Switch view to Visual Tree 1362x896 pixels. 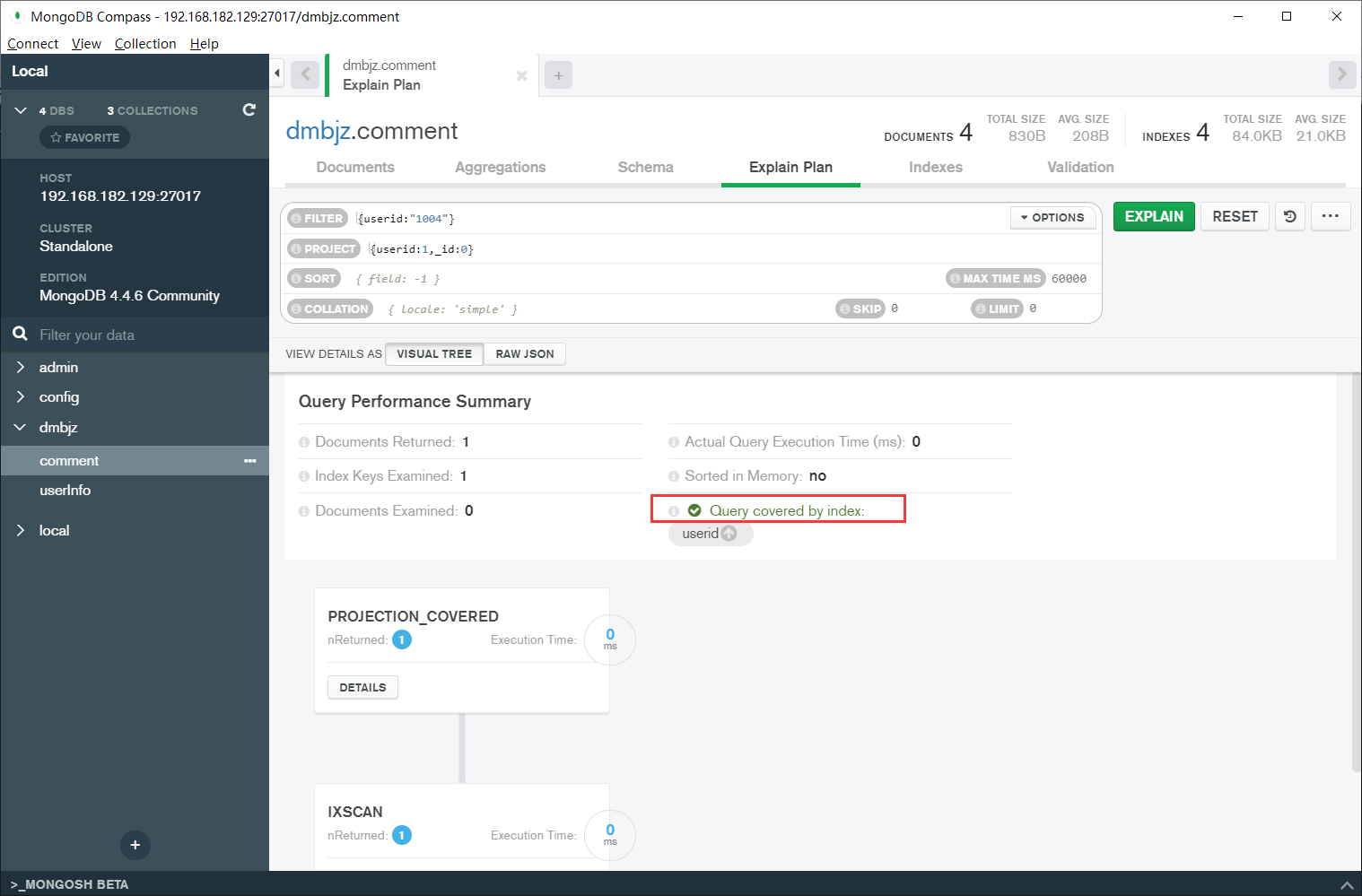434,354
